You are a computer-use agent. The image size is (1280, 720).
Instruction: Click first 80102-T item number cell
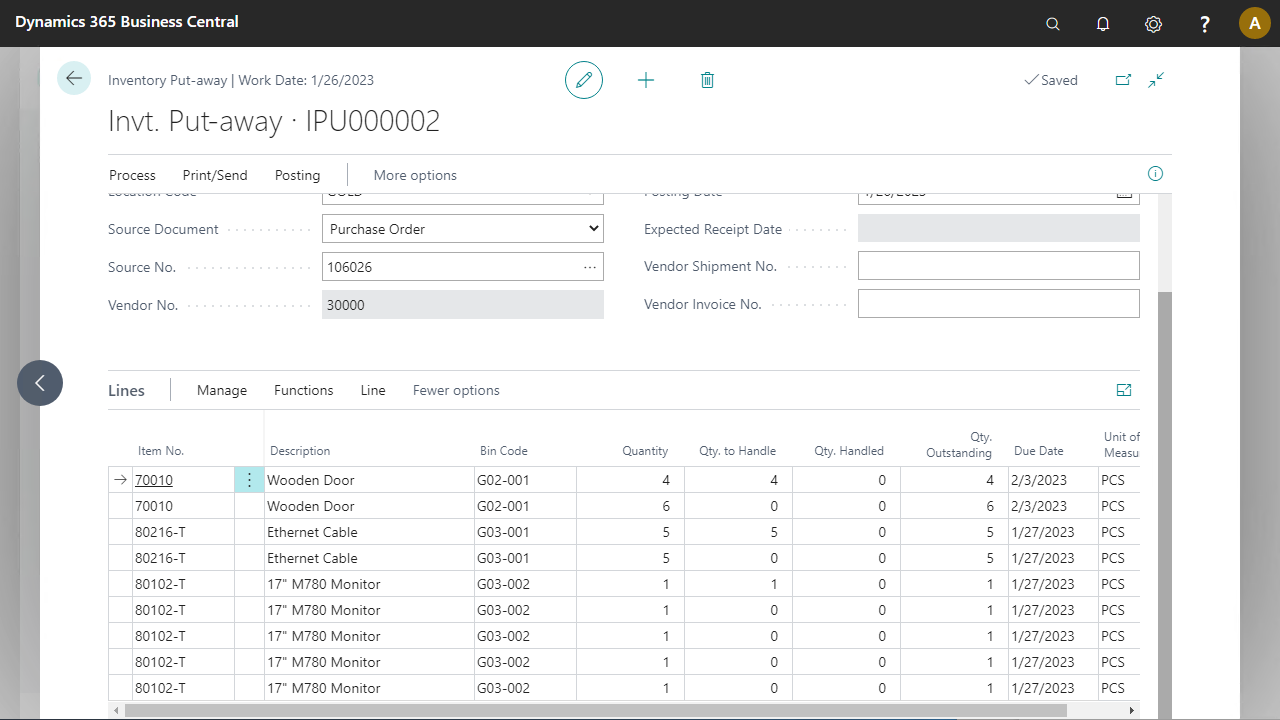click(x=183, y=584)
